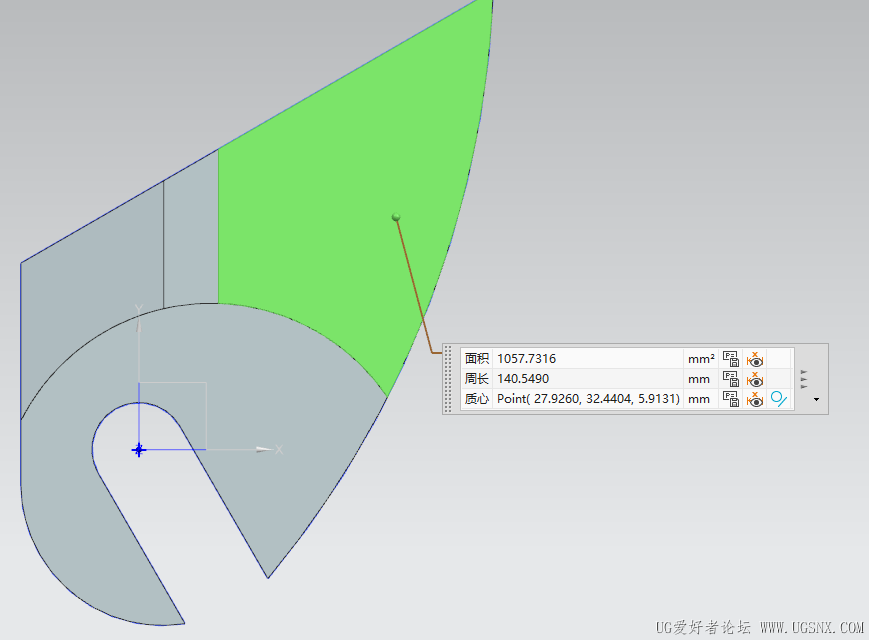Click the mm unit cell in the 质心 row

699,399
